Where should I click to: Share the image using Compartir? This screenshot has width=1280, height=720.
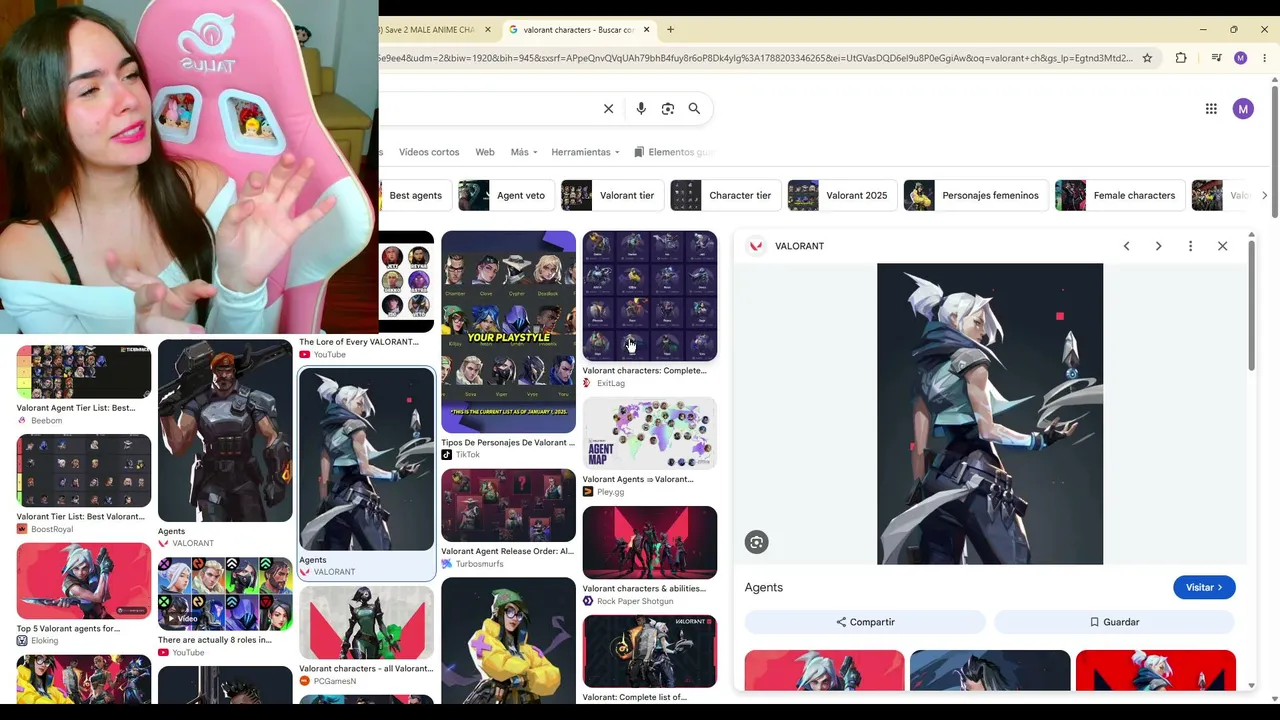pyautogui.click(x=865, y=622)
